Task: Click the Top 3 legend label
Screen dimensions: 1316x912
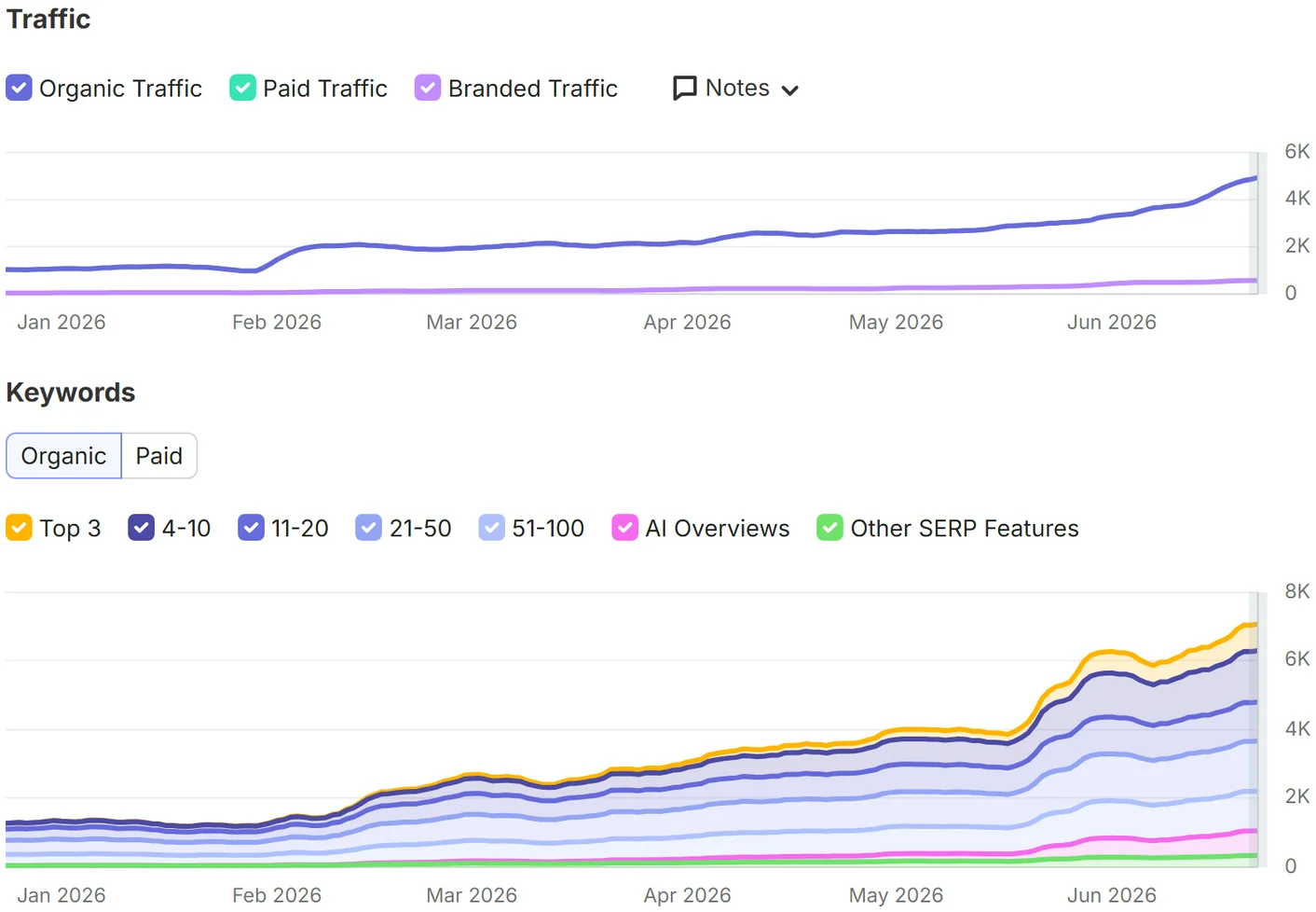Action: (70, 529)
